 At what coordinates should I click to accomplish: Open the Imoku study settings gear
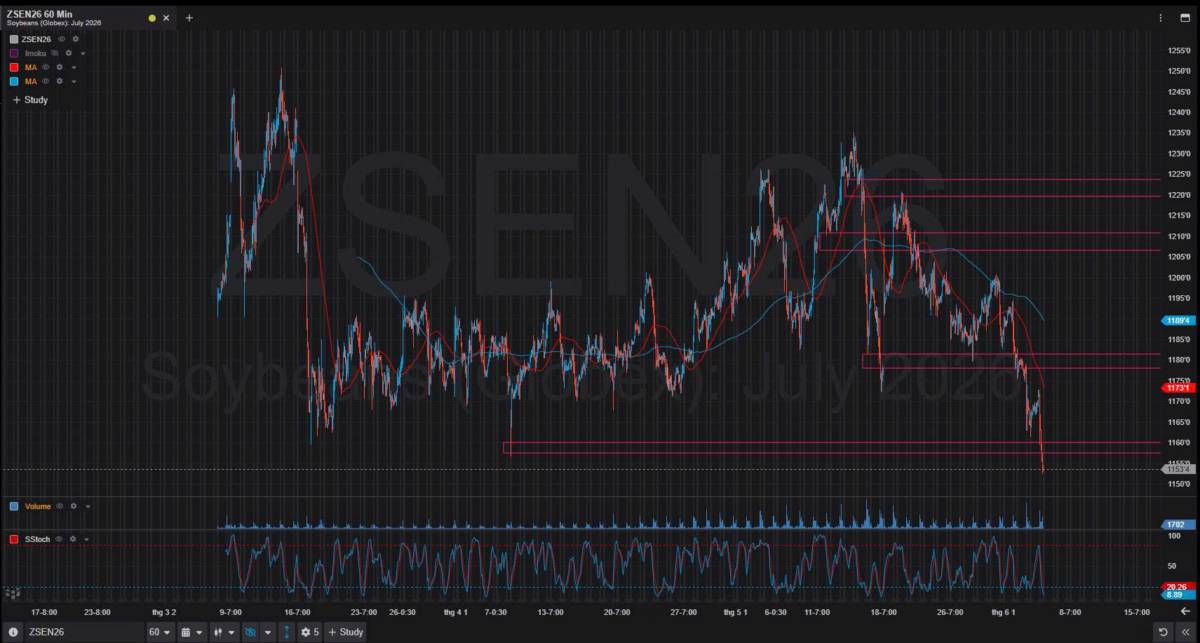pyautogui.click(x=69, y=53)
